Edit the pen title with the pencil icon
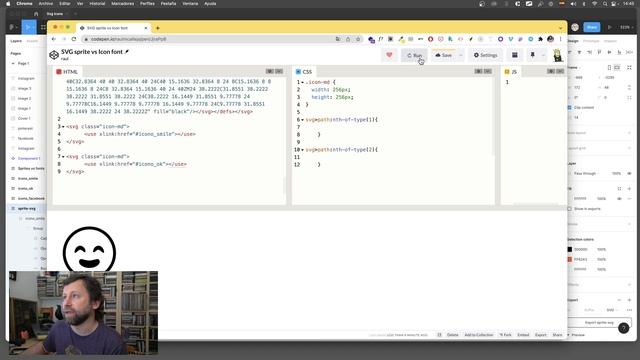This screenshot has width=640, height=360. point(127,52)
